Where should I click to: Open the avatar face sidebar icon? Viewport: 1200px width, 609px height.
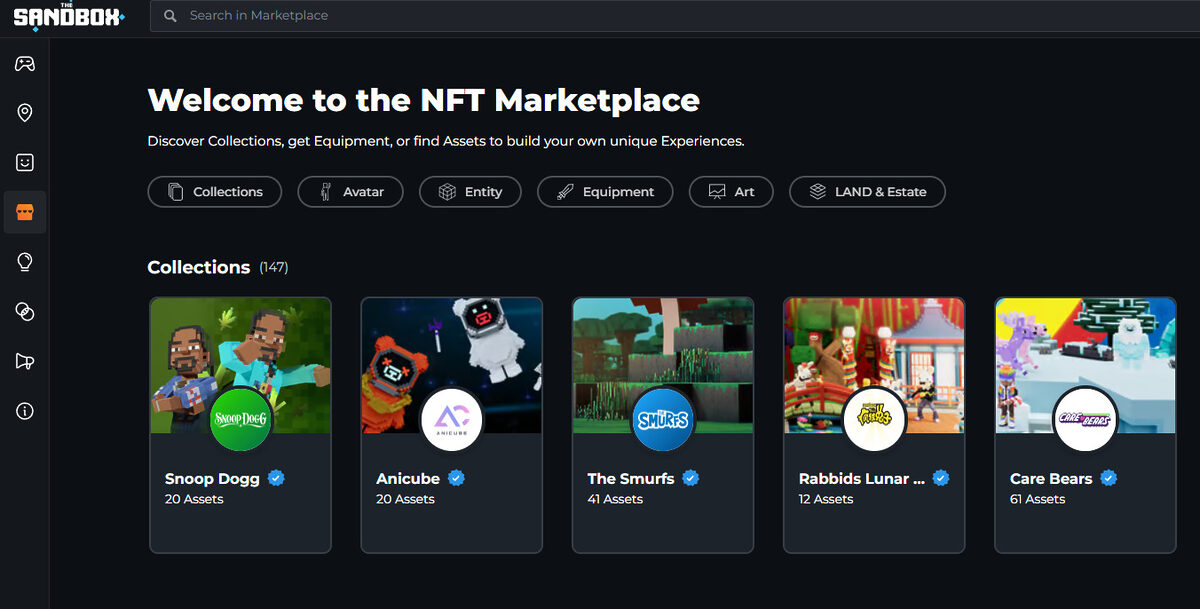pos(25,162)
